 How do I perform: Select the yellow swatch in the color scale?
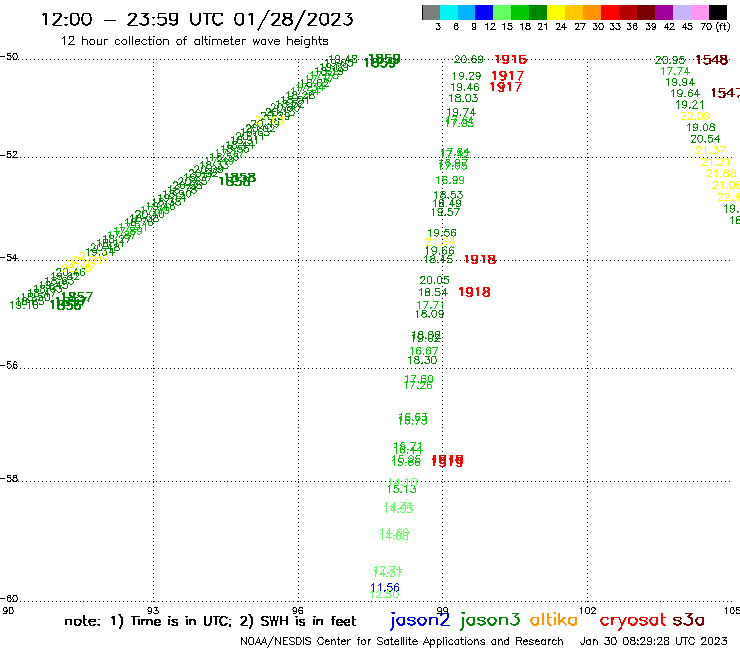556,12
